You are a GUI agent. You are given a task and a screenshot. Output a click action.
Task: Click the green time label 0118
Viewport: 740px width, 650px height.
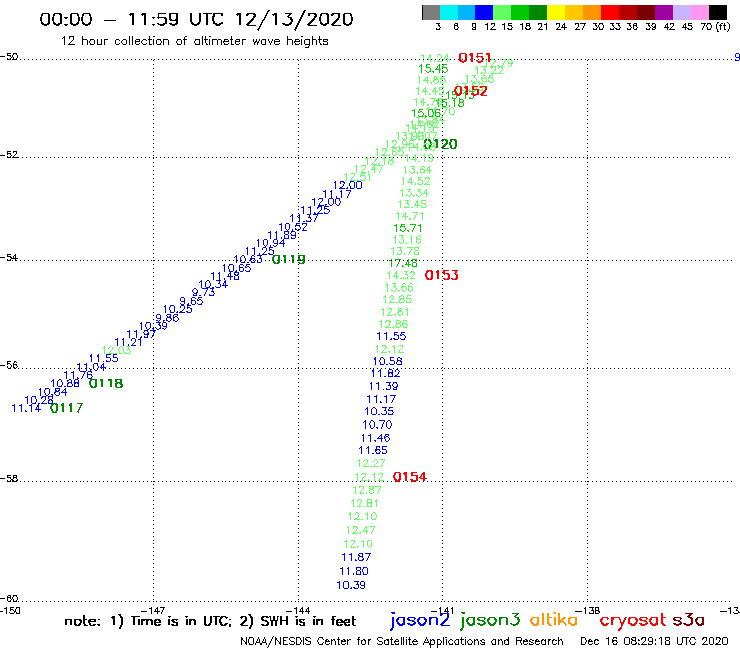pos(106,383)
